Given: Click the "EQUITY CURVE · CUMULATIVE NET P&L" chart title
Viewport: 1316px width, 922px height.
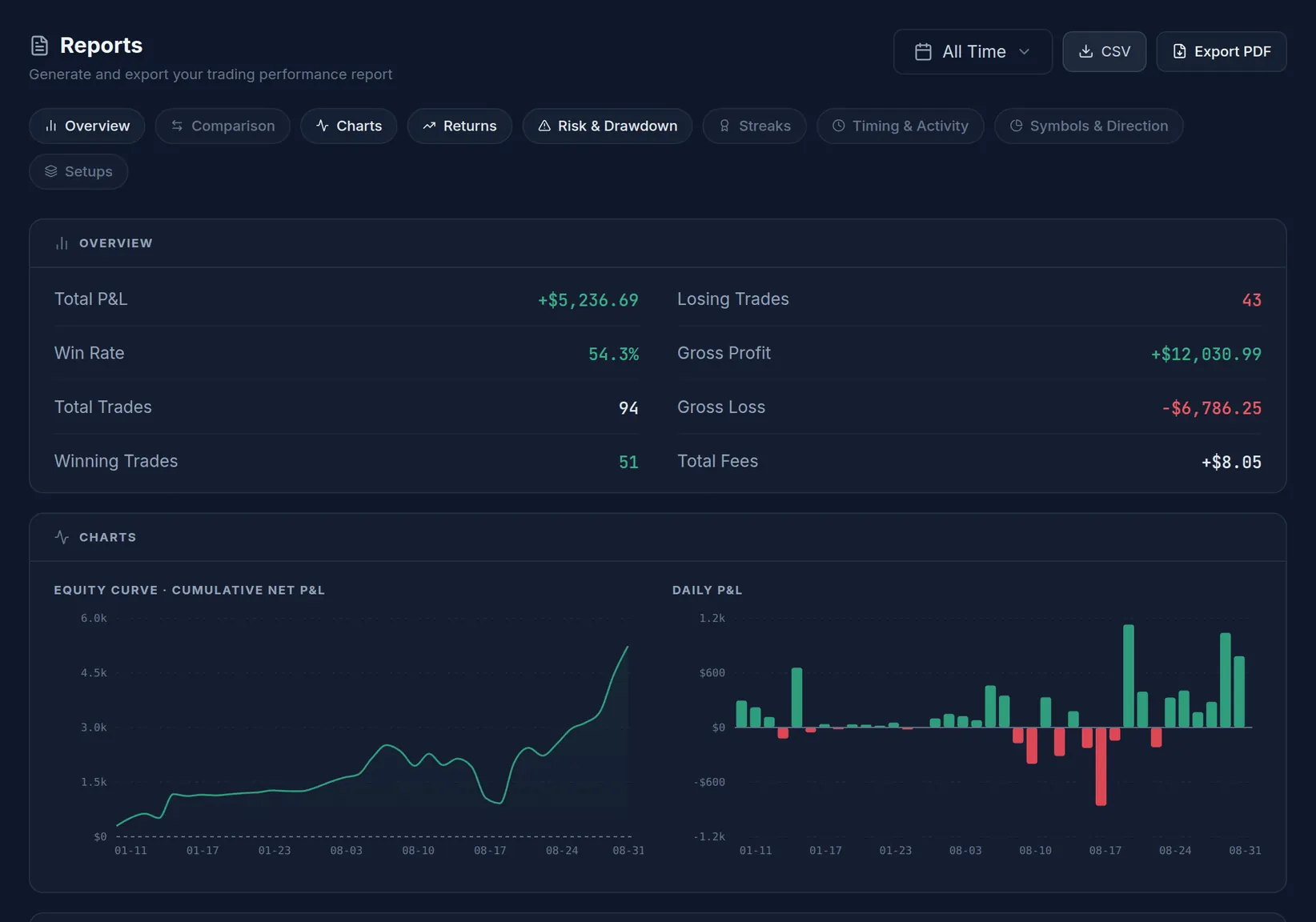Looking at the screenshot, I should (x=189, y=590).
